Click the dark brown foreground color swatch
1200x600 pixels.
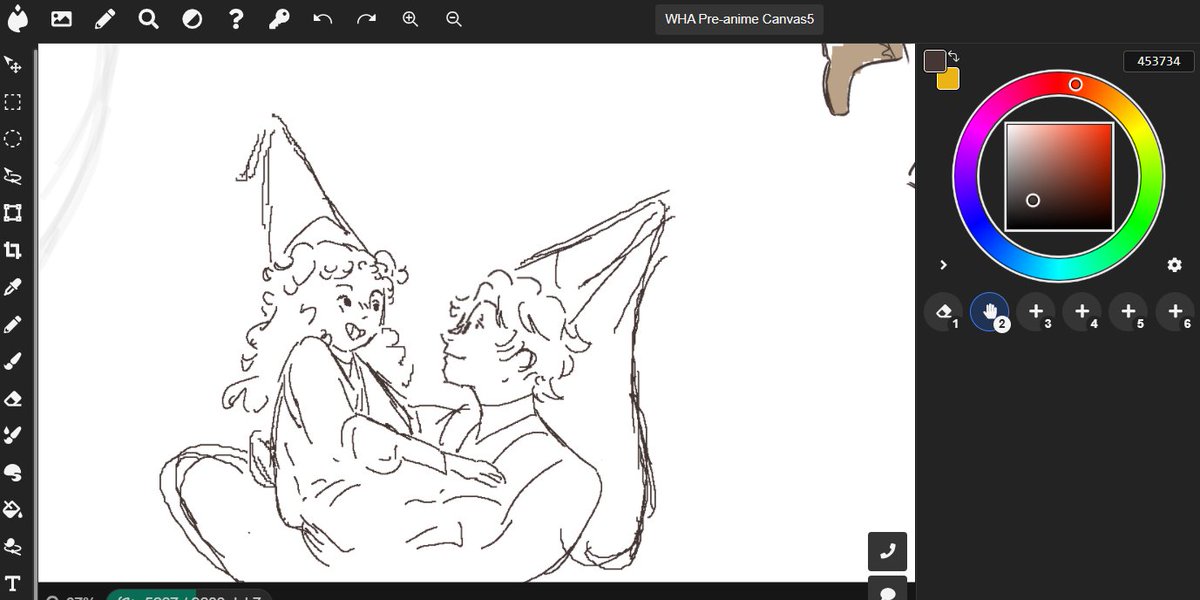coord(935,61)
